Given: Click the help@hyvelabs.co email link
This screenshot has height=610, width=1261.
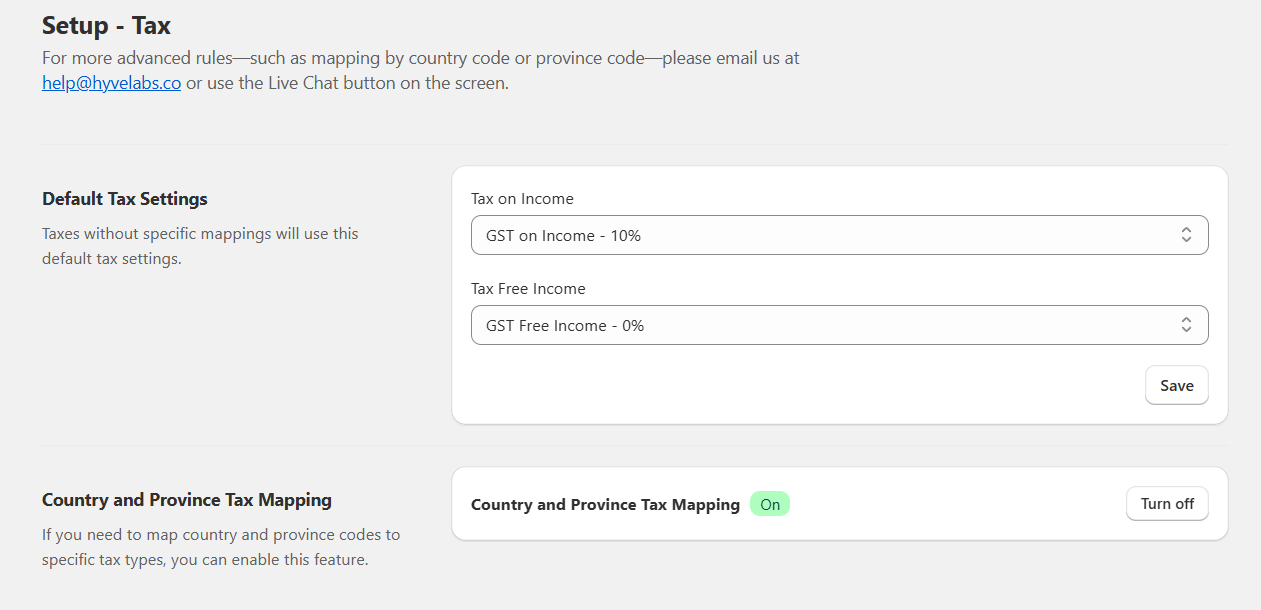Looking at the screenshot, I should click(111, 83).
